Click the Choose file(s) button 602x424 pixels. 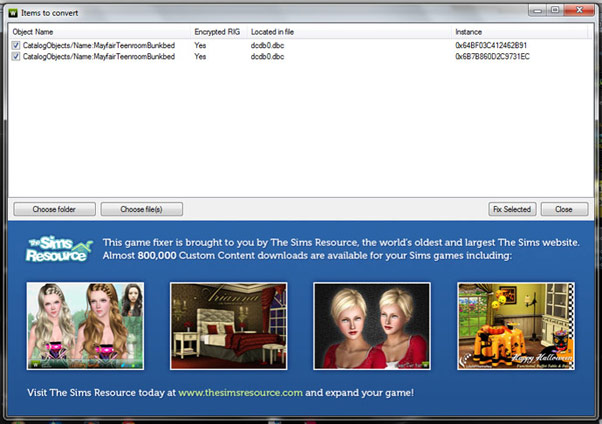point(141,209)
